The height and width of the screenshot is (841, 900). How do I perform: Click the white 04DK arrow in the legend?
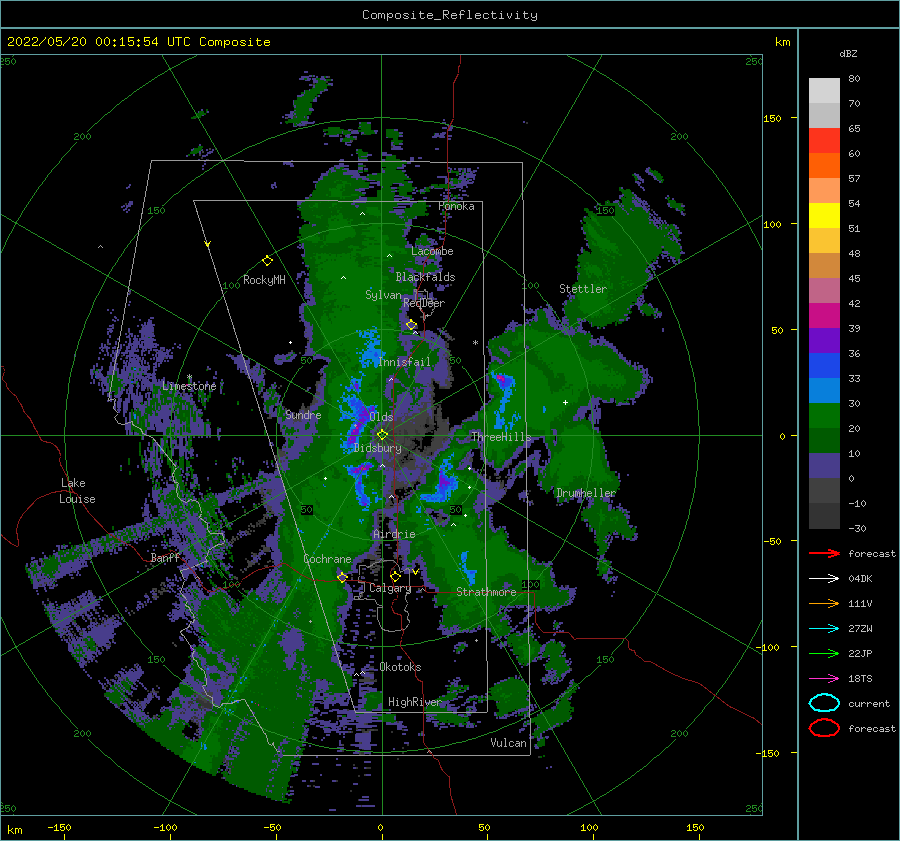click(824, 579)
